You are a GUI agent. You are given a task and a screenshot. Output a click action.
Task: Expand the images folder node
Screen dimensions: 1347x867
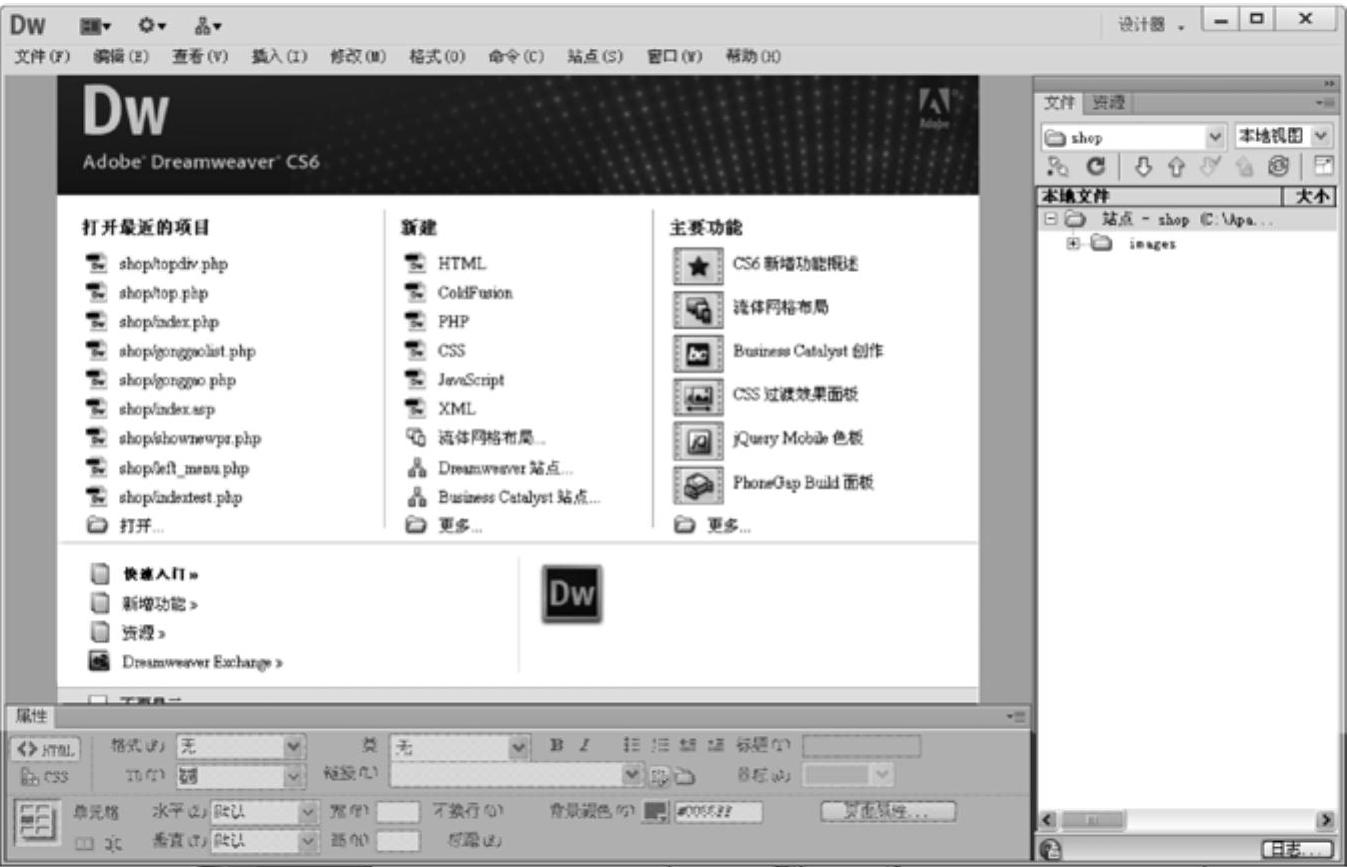click(1074, 243)
